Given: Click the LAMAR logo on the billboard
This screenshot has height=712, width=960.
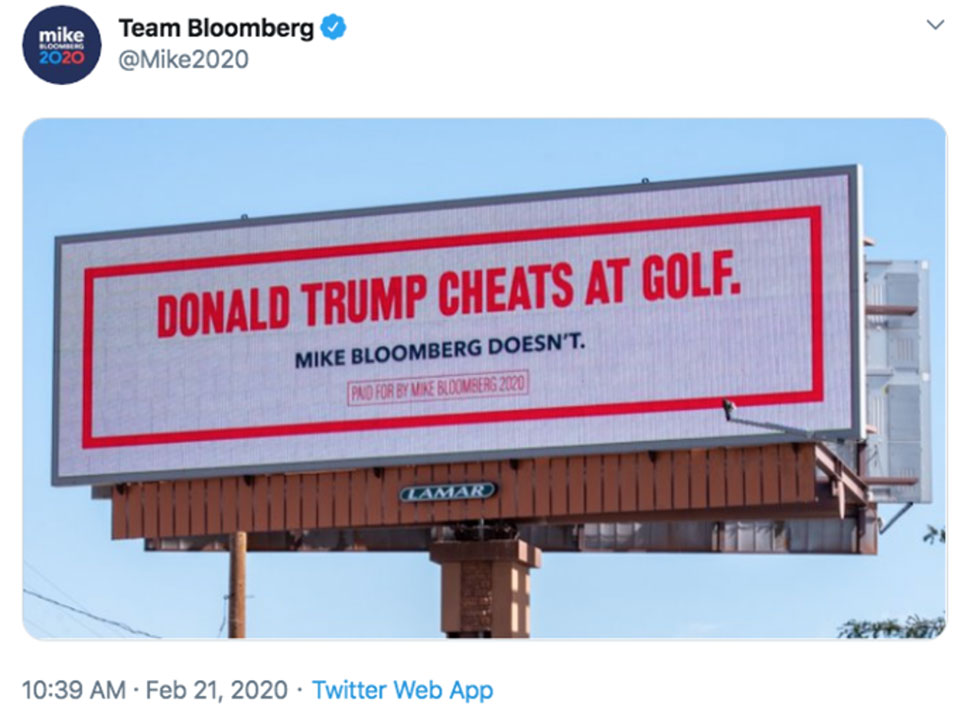Looking at the screenshot, I should pos(449,492).
